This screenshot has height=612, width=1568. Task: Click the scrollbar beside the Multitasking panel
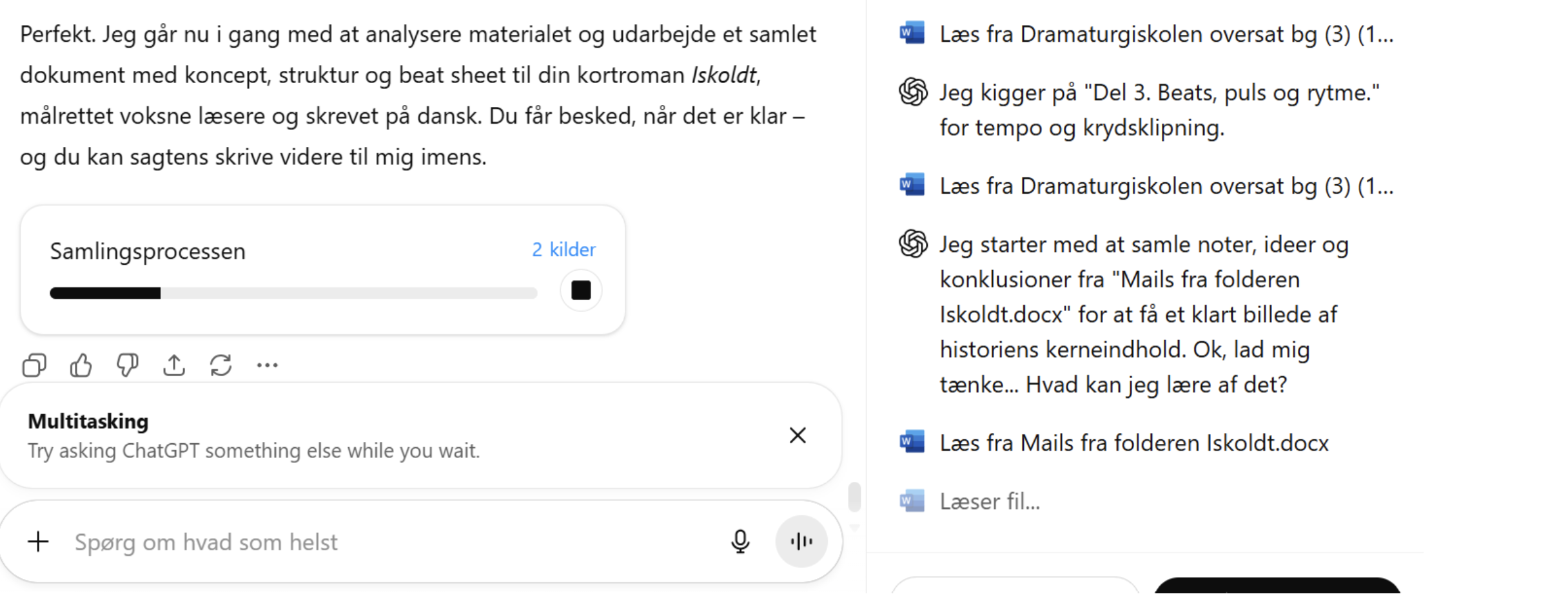coord(854,498)
